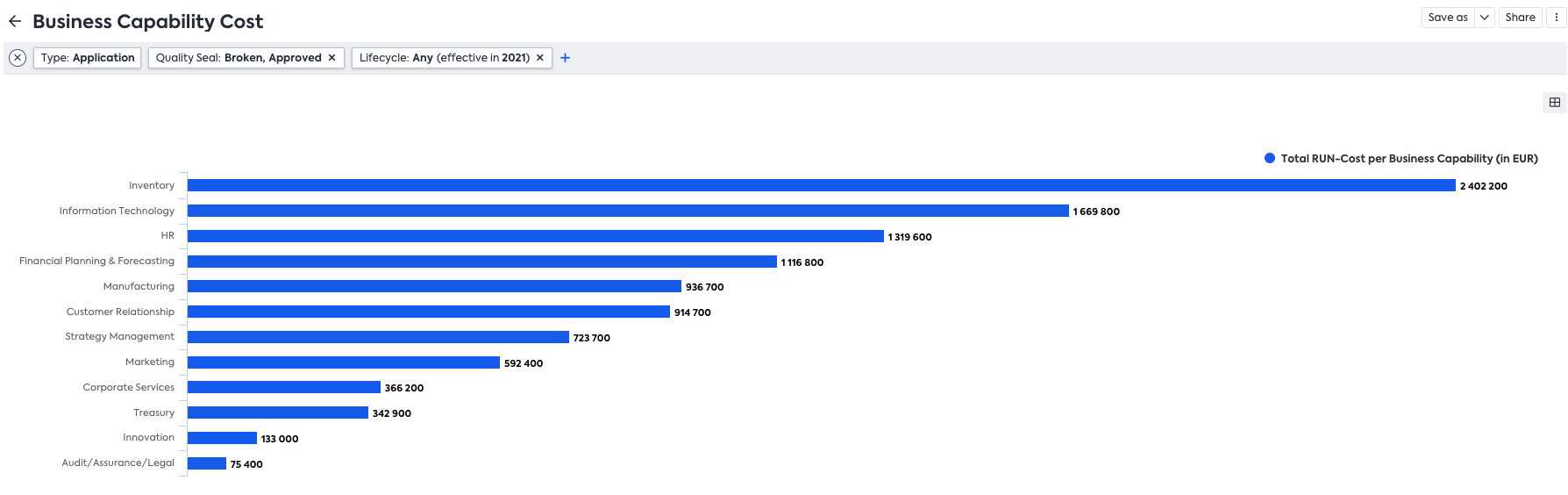The height and width of the screenshot is (495, 1568).
Task: Click the Audit/Assurance/Legal axis label
Action: (x=118, y=463)
